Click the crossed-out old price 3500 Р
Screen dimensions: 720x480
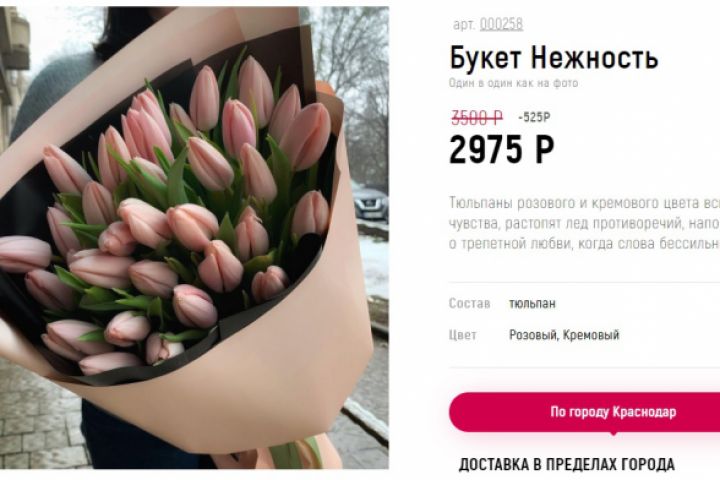pyautogui.click(x=477, y=118)
